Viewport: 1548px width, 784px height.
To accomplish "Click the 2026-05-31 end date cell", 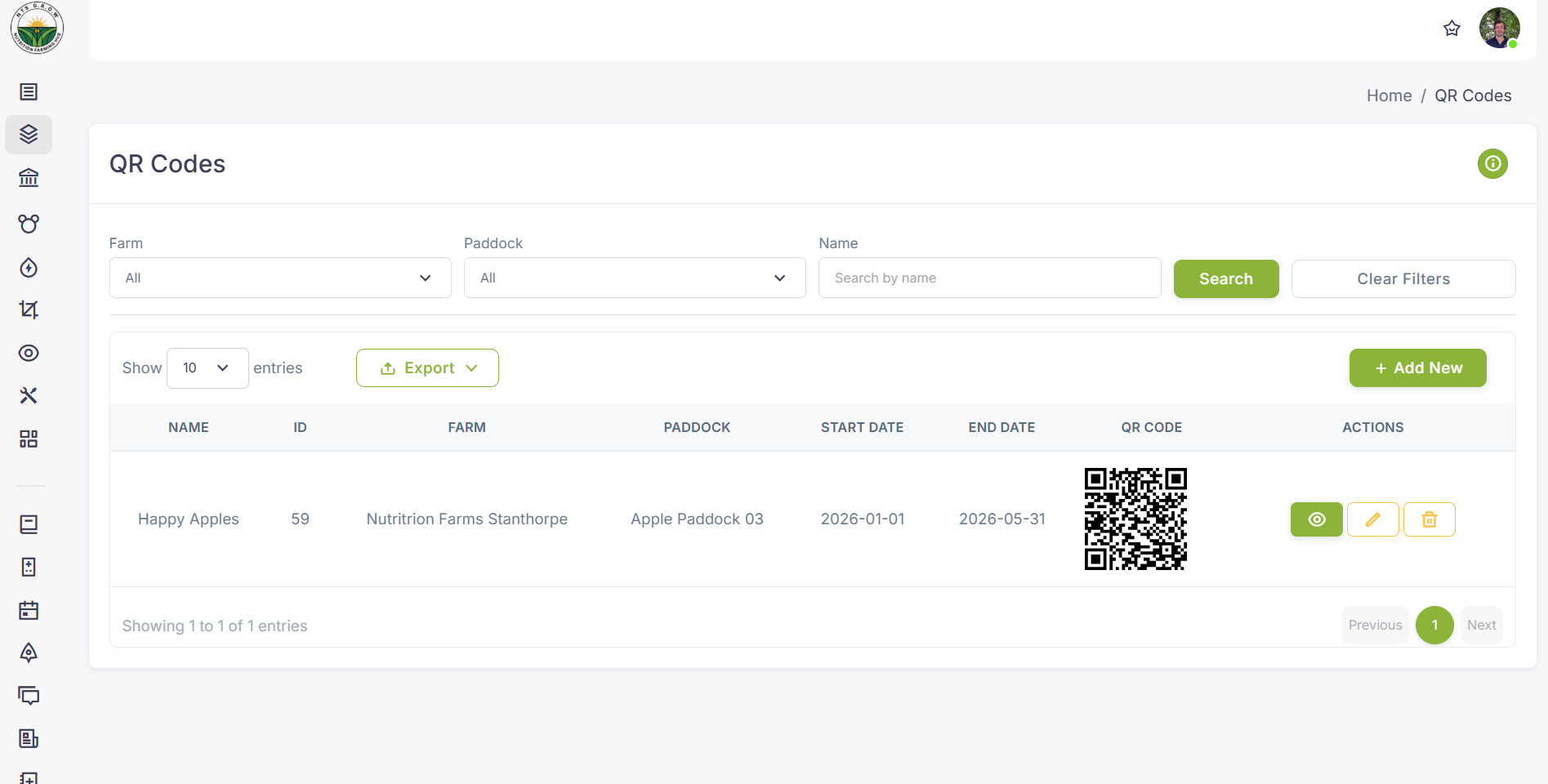I will tap(1002, 519).
